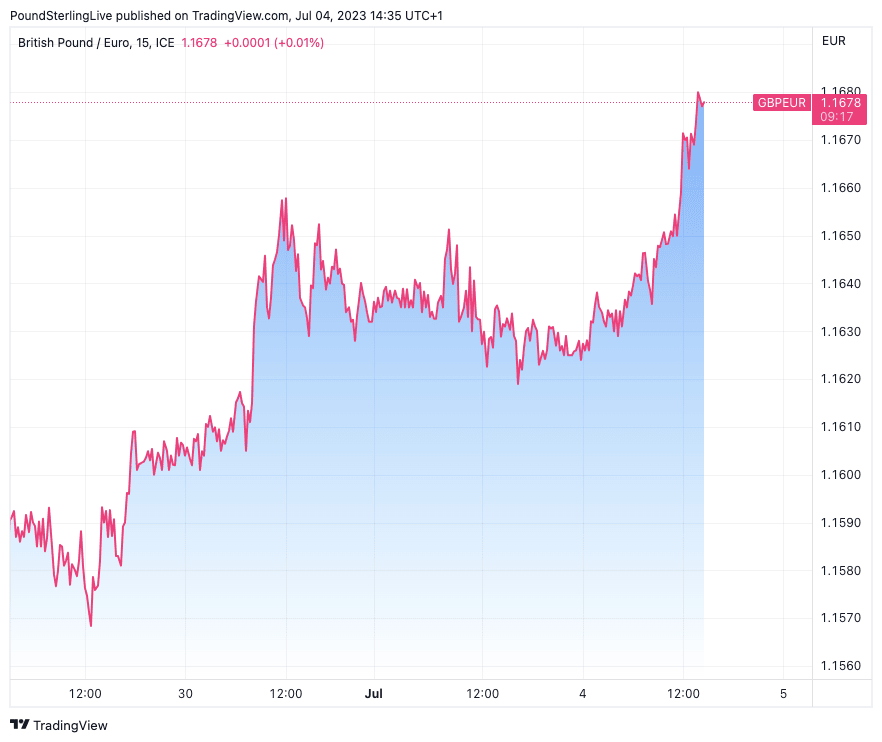The height and width of the screenshot is (742, 882).
Task: Click the 1.1600 price level on axis
Action: click(840, 475)
